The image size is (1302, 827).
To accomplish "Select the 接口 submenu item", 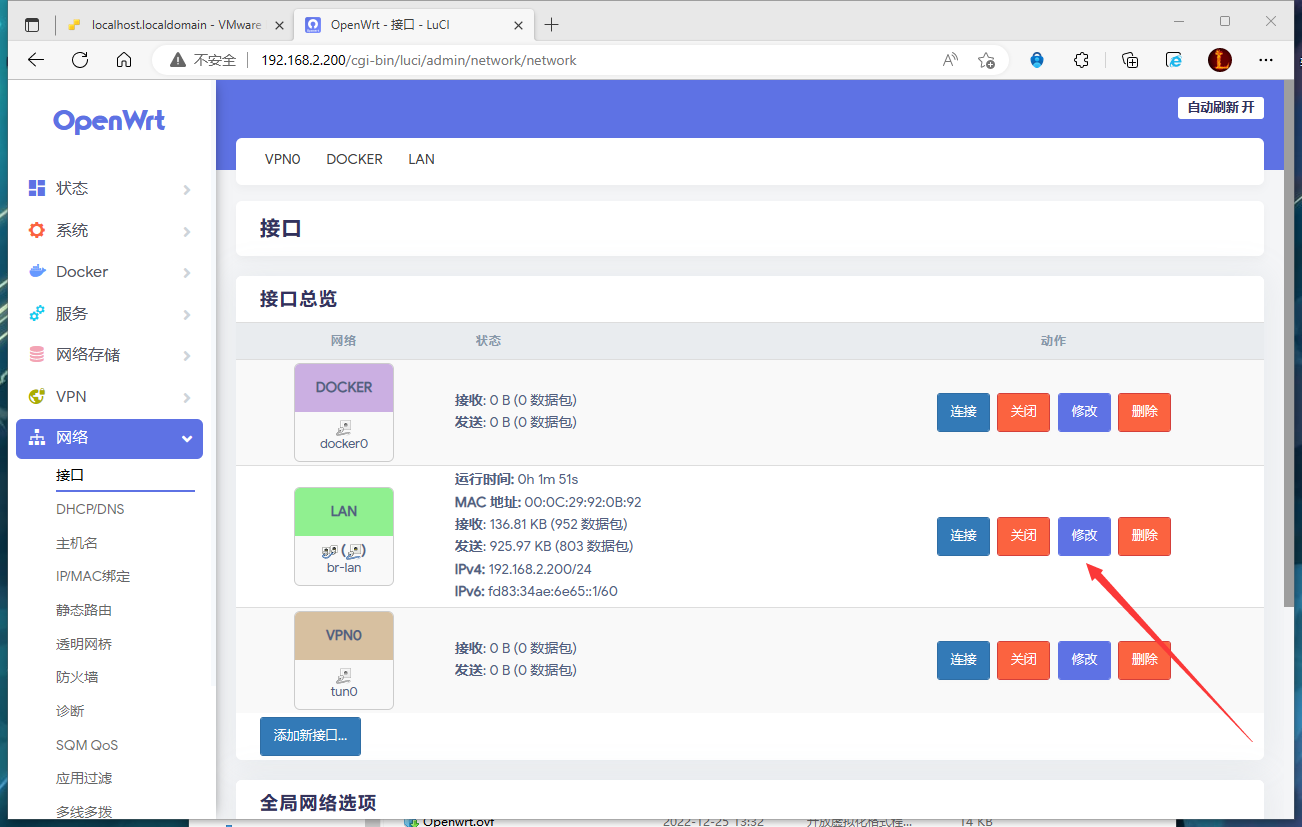I will coord(70,475).
